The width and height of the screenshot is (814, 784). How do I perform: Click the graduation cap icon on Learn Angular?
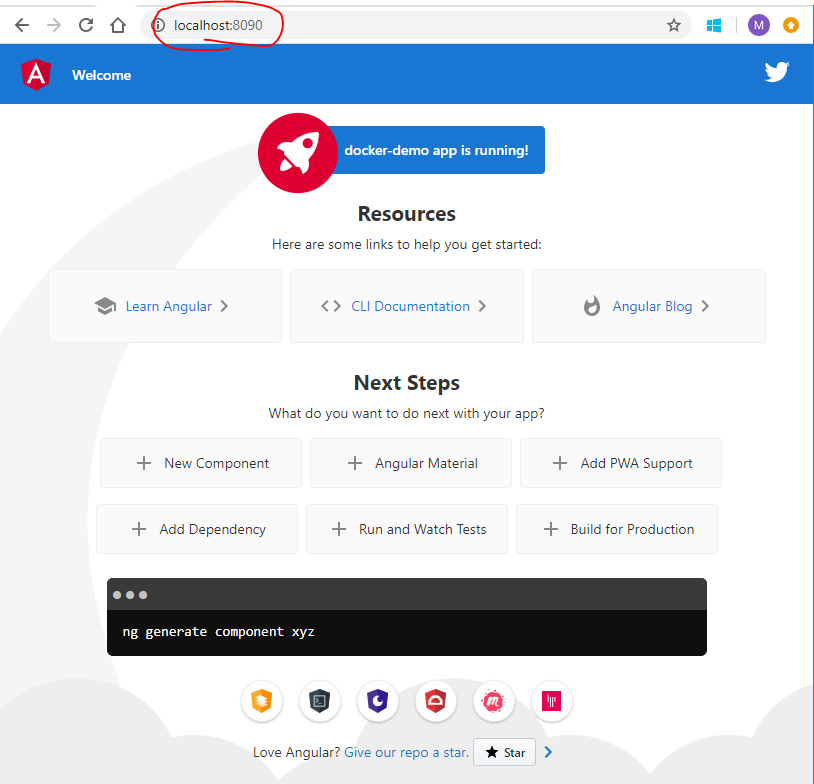point(105,306)
